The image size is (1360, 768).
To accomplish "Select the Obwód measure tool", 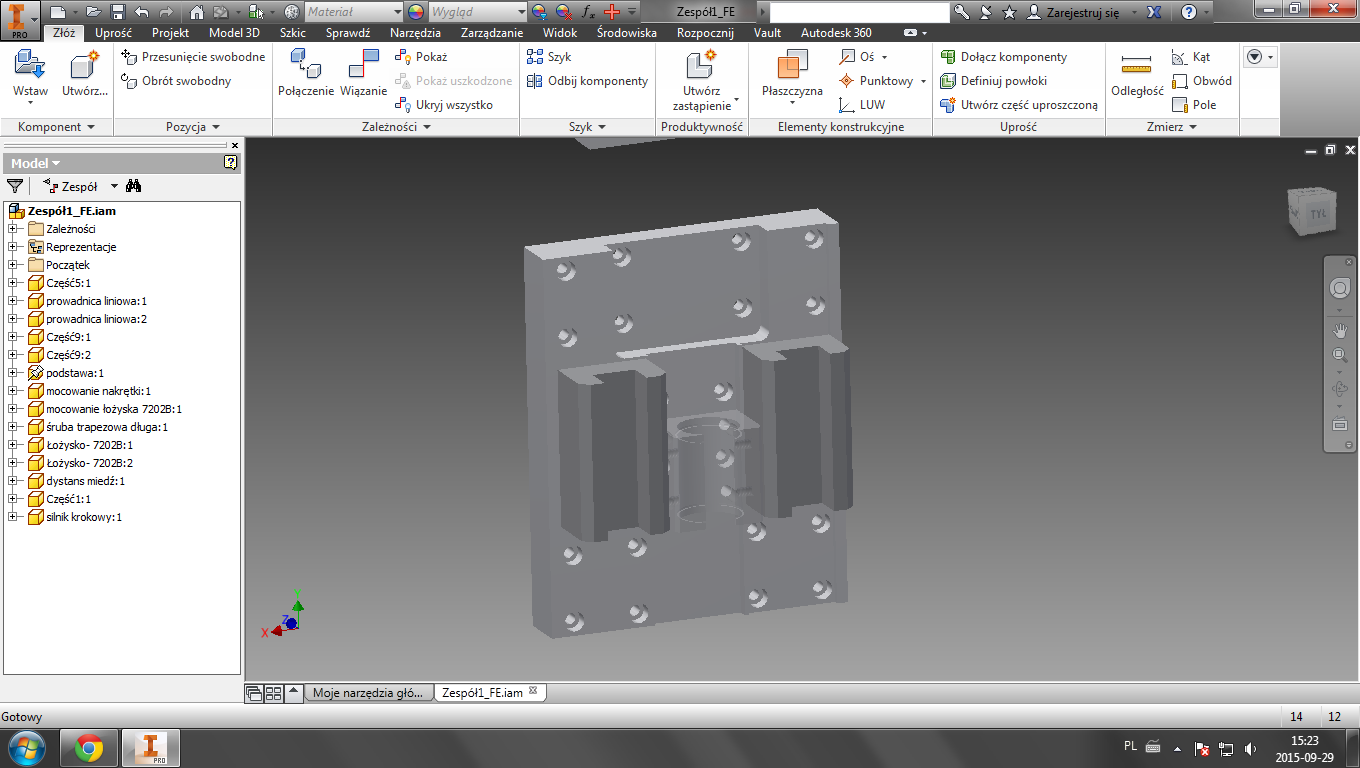I will click(1202, 81).
